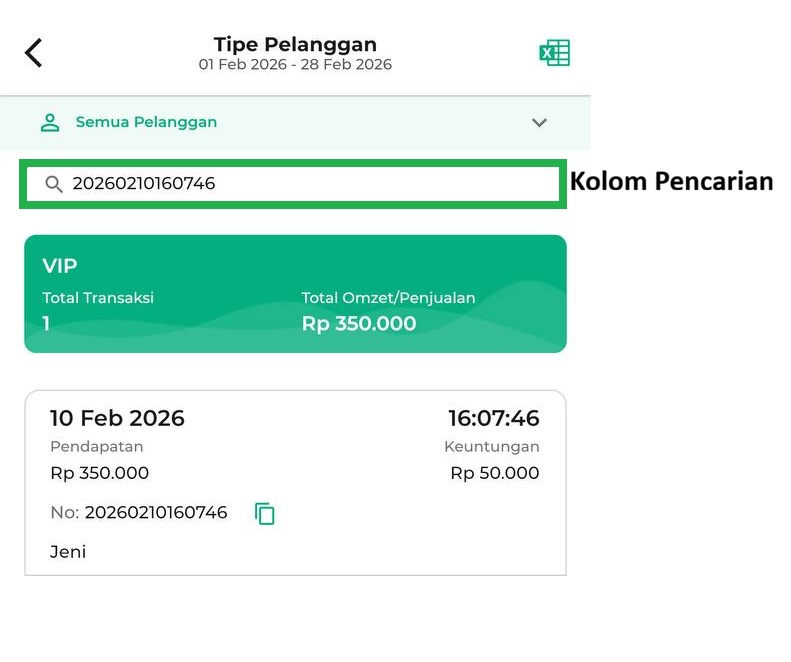Tap the VIP summary card heading

click(x=60, y=266)
